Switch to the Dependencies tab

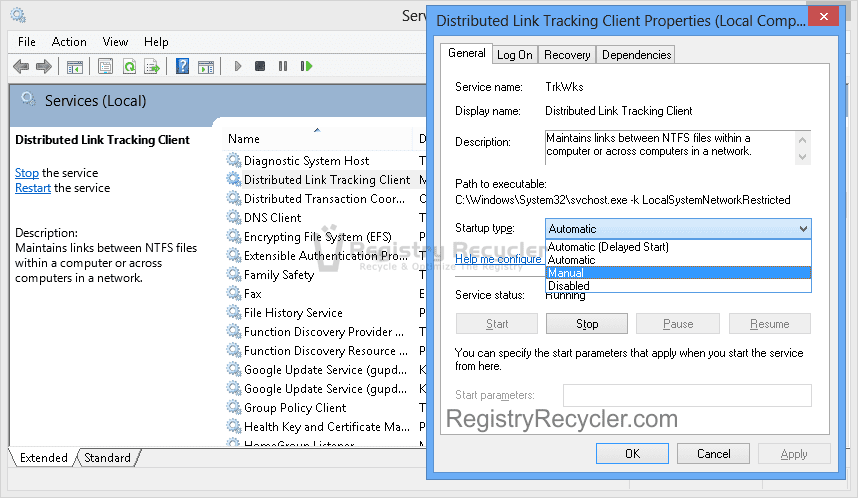tap(636, 55)
